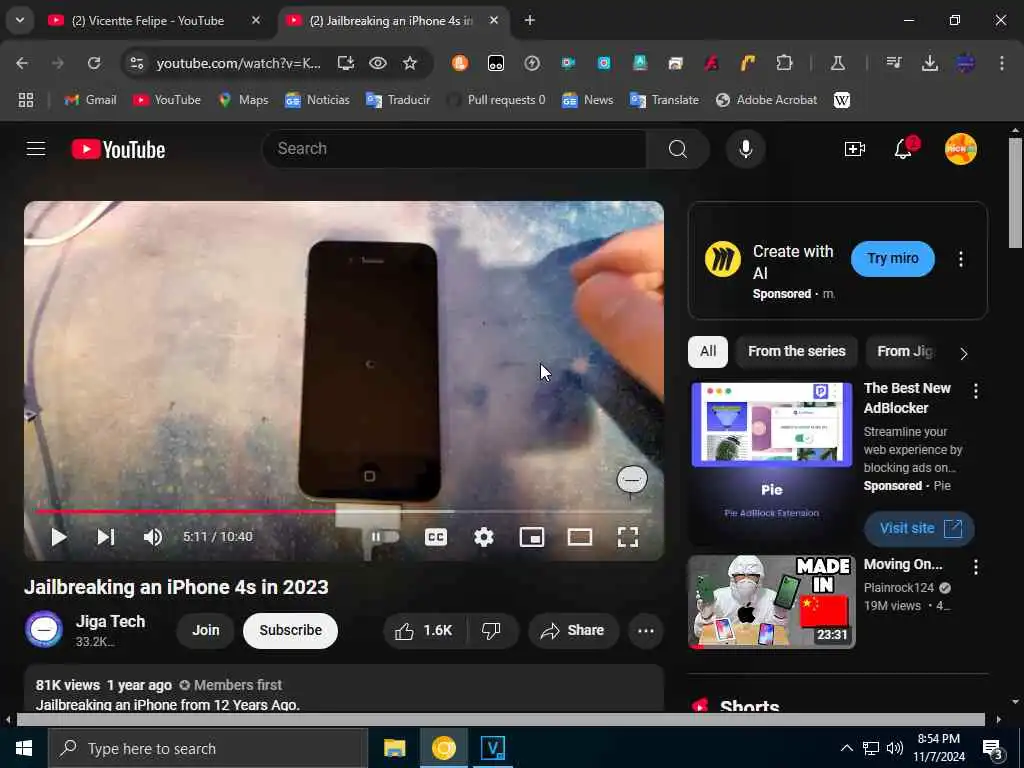Screen dimensions: 1024x768
Task: Open Pie AdBlocker ad options menu
Action: tap(976, 391)
